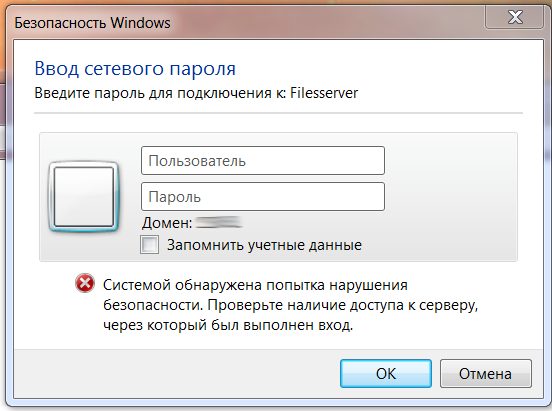552x411 pixels.
Task: Focus the Пароль input field
Action: tap(263, 197)
